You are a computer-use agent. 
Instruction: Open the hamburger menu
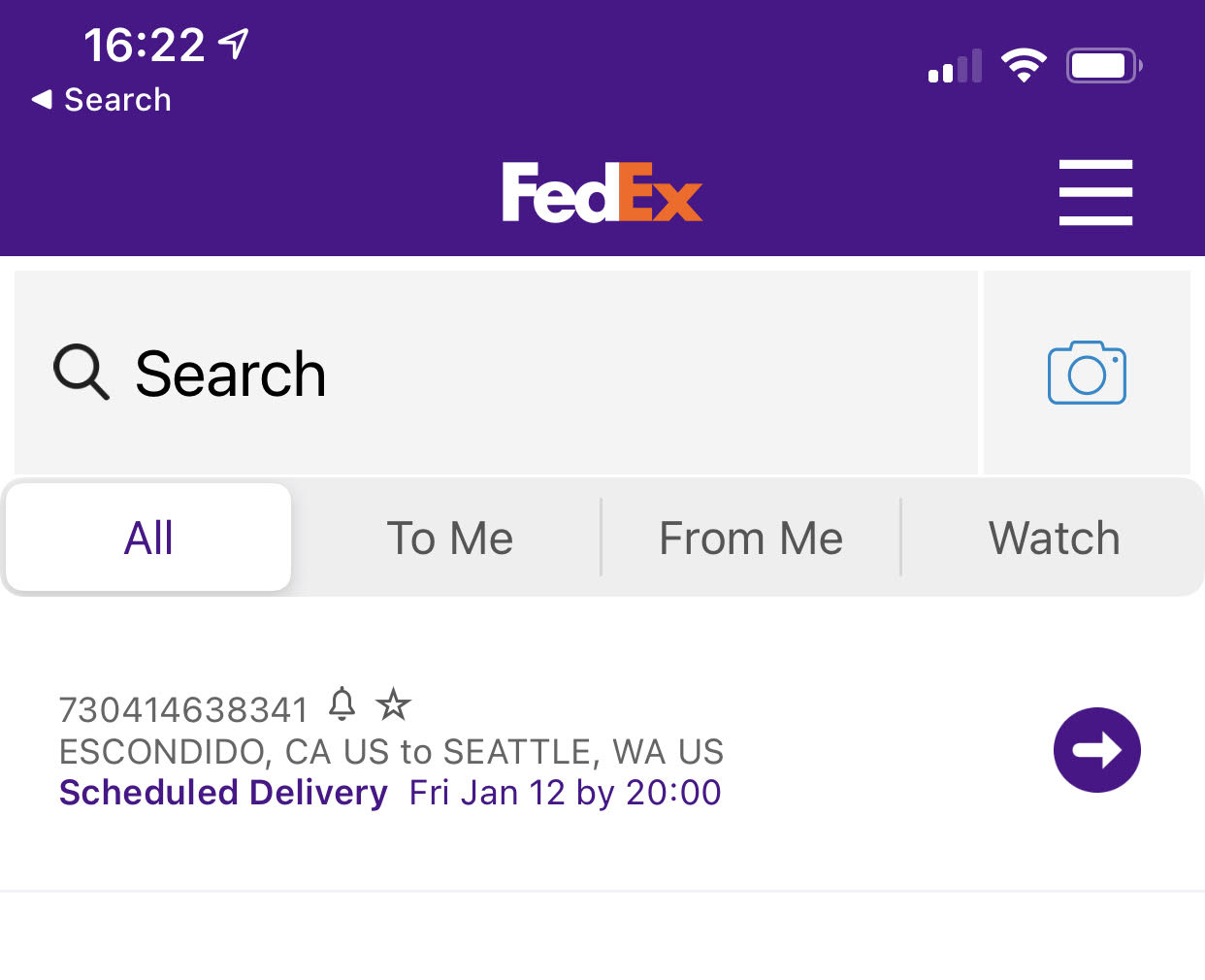tap(1095, 192)
